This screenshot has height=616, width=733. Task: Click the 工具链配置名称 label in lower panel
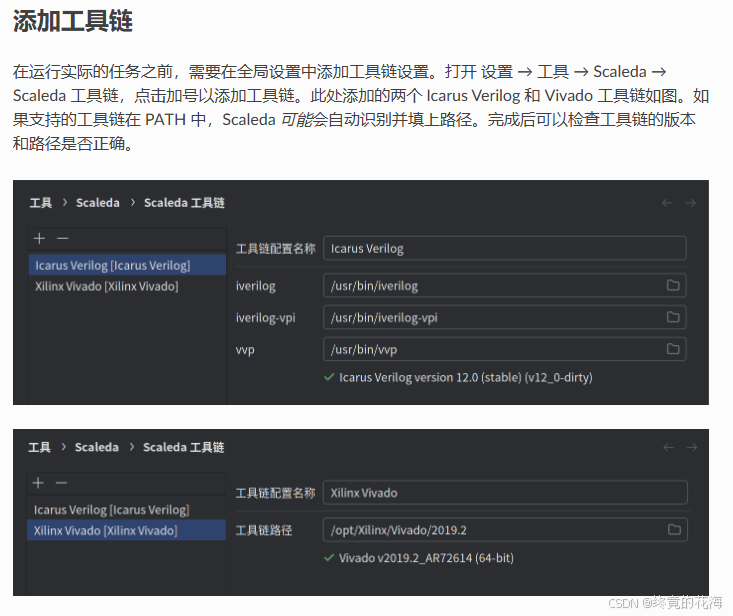[x=275, y=493]
